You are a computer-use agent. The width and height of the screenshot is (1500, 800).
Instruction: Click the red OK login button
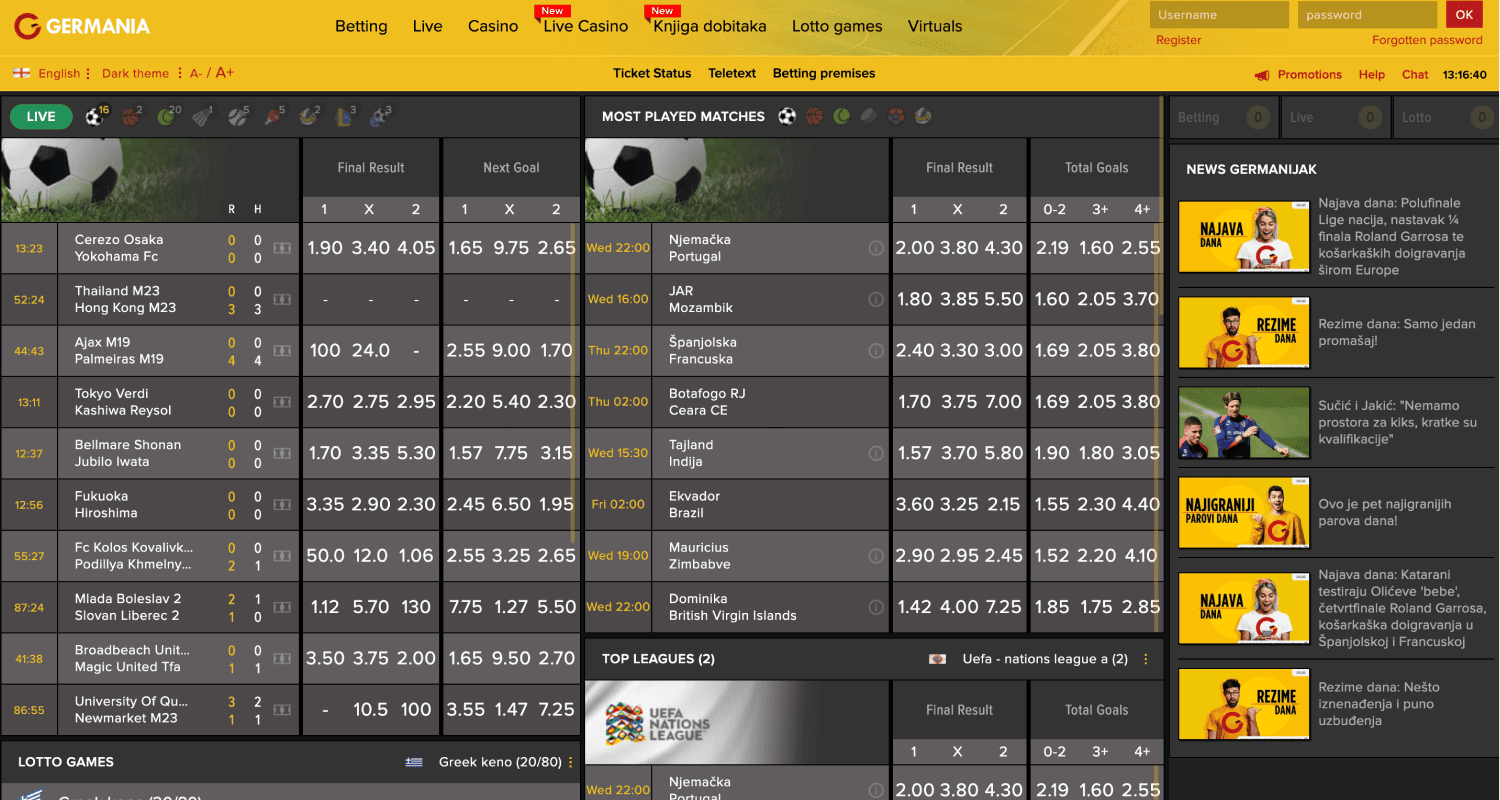(1464, 15)
